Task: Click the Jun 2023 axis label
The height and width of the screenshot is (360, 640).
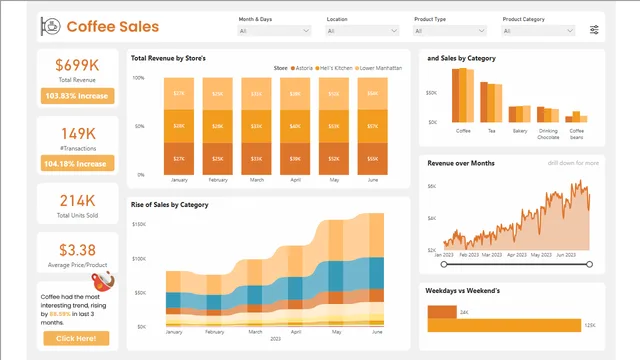Action: pos(566,255)
